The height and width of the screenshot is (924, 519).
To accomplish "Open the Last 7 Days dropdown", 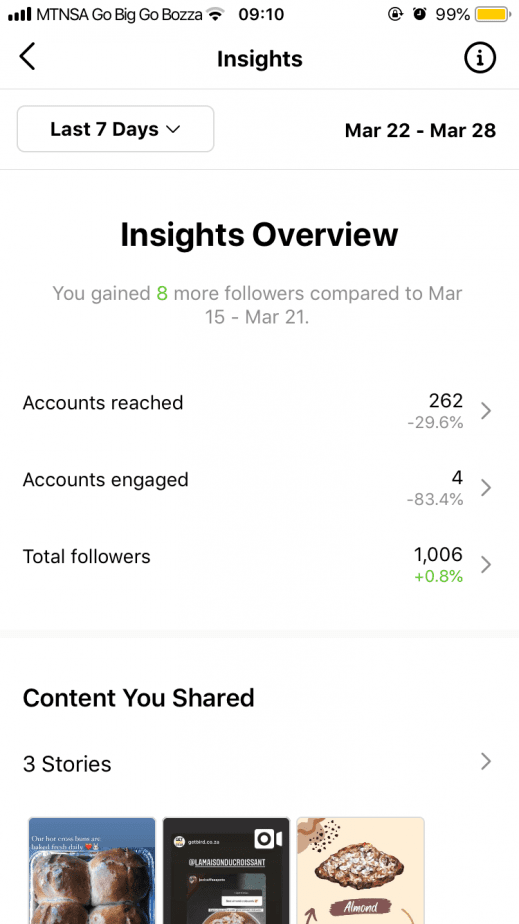I will click(x=115, y=129).
